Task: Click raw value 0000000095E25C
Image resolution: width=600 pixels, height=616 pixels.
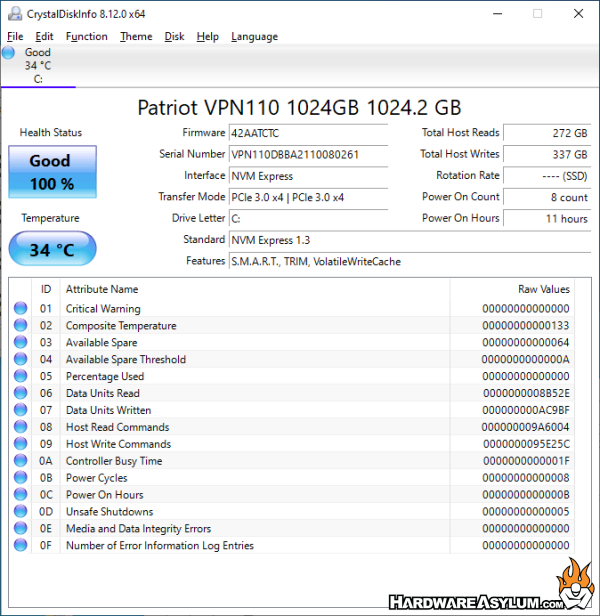Action: tap(526, 444)
